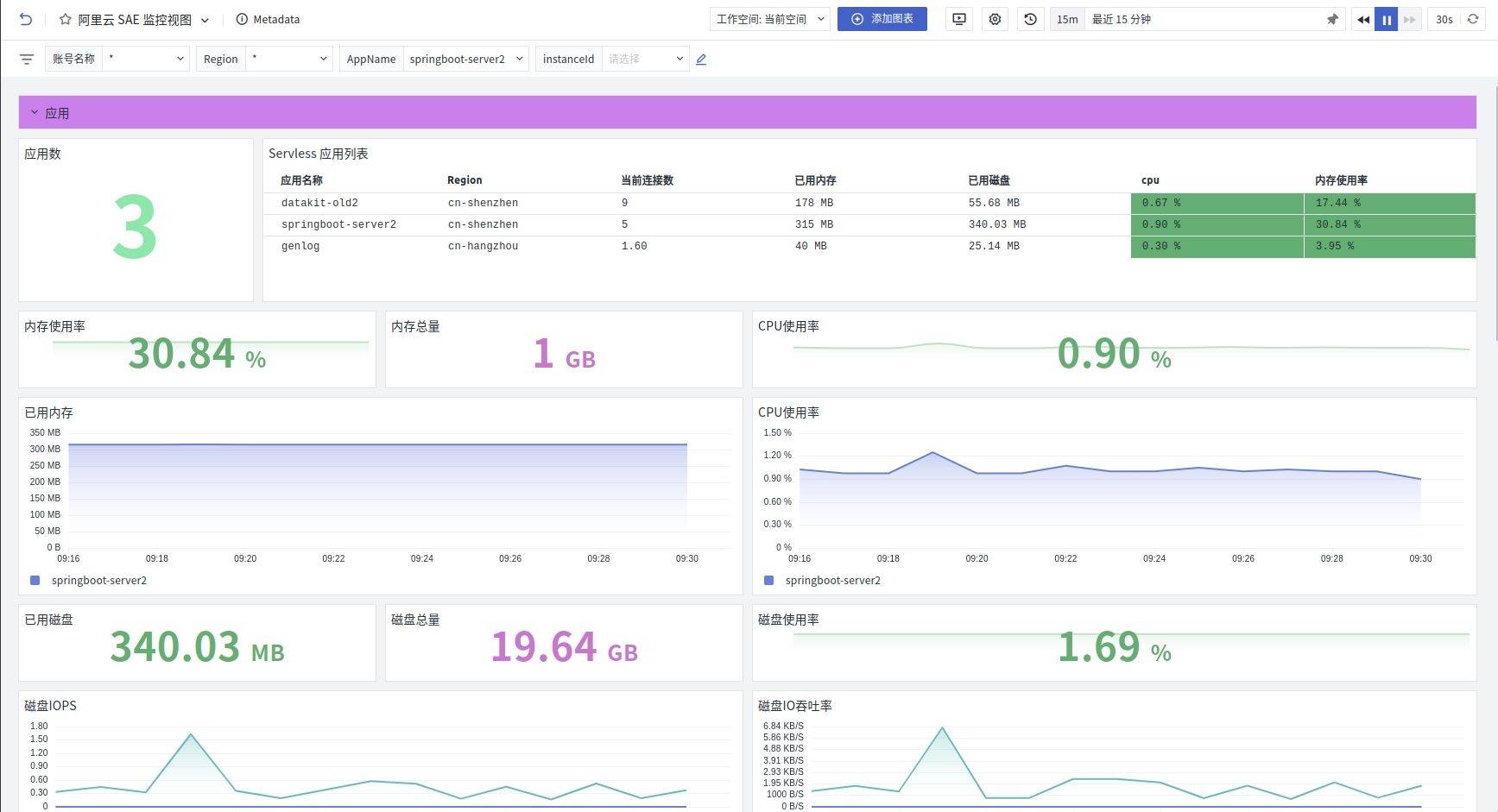Click the 最近 15 分钟 time field

tap(1204, 19)
